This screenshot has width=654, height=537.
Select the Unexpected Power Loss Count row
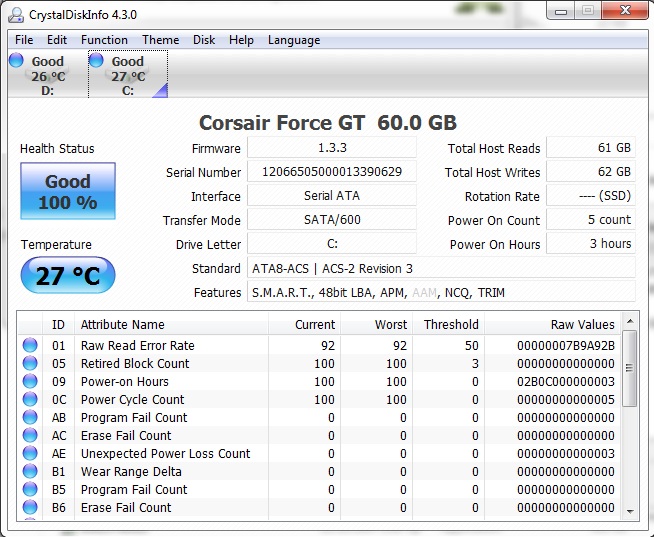[x=319, y=453]
